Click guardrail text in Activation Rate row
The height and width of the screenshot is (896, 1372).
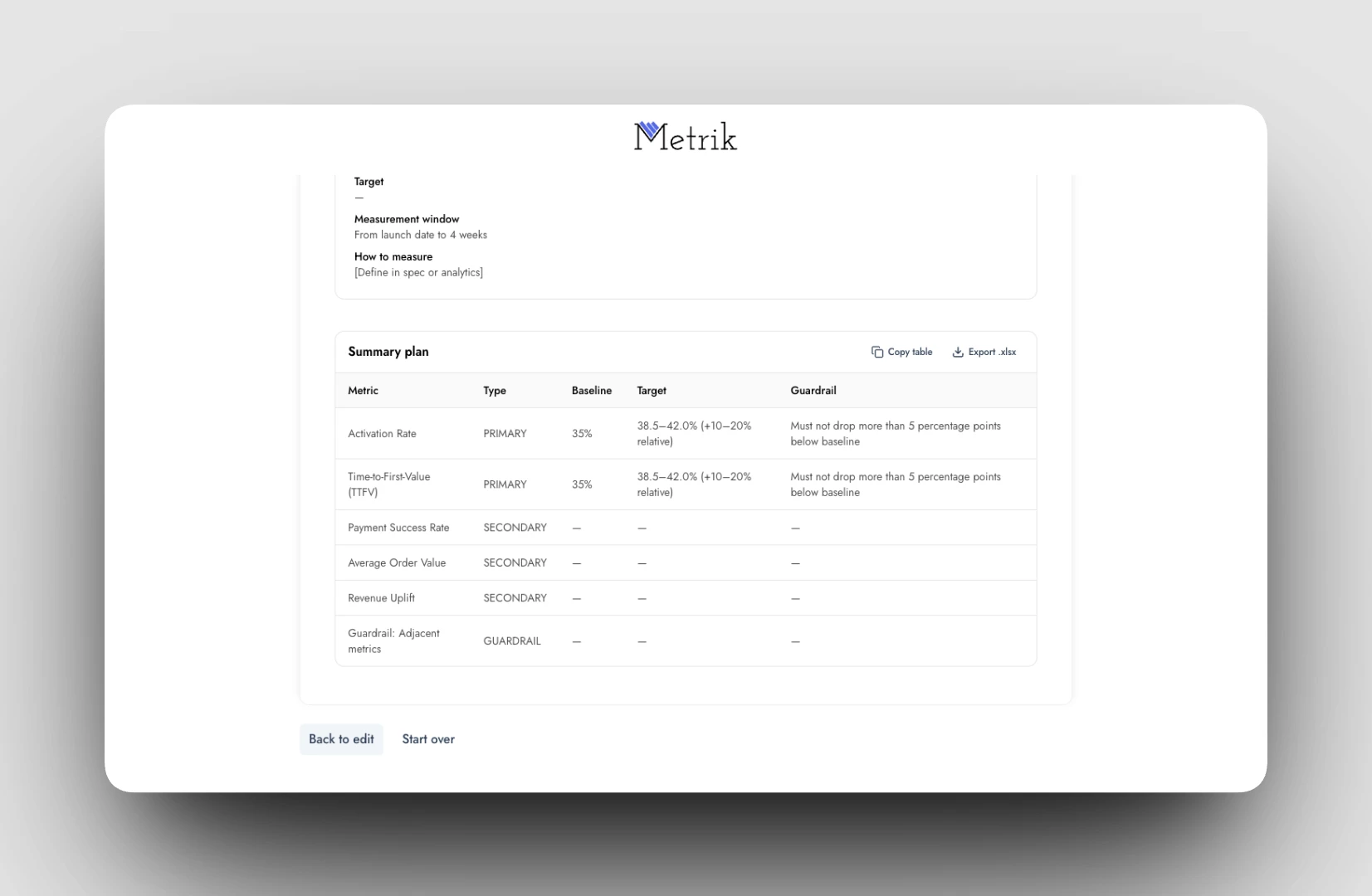pos(896,434)
